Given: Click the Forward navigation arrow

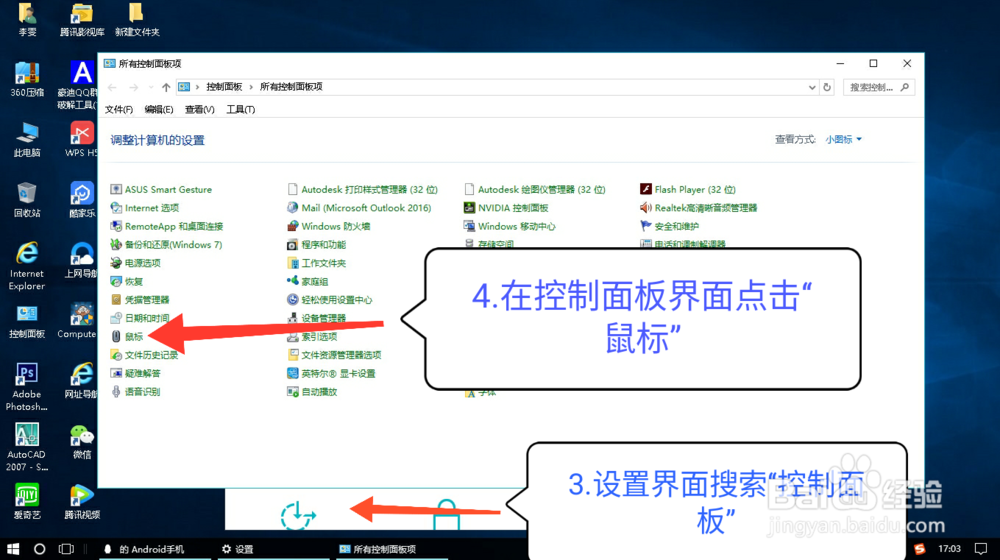Looking at the screenshot, I should 133,87.
